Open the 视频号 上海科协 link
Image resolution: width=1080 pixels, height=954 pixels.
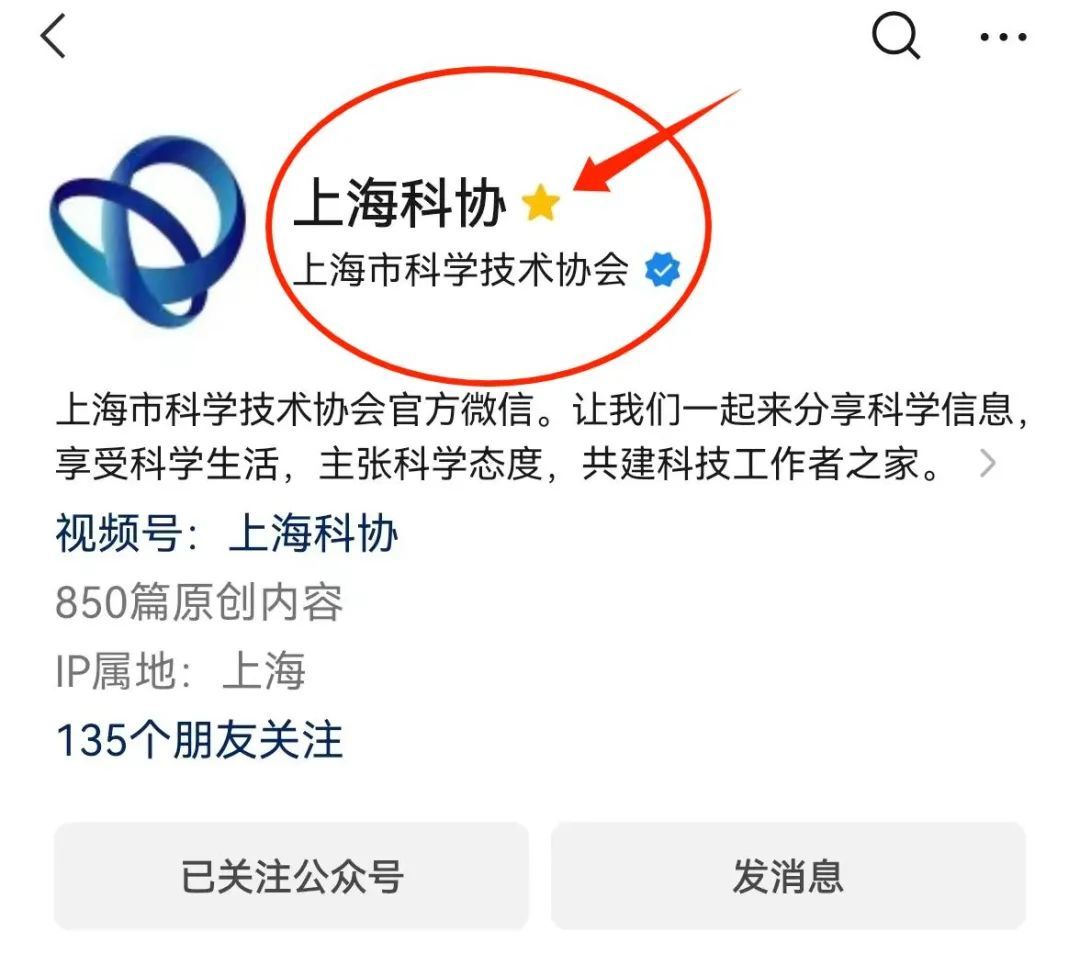pyautogui.click(x=227, y=532)
